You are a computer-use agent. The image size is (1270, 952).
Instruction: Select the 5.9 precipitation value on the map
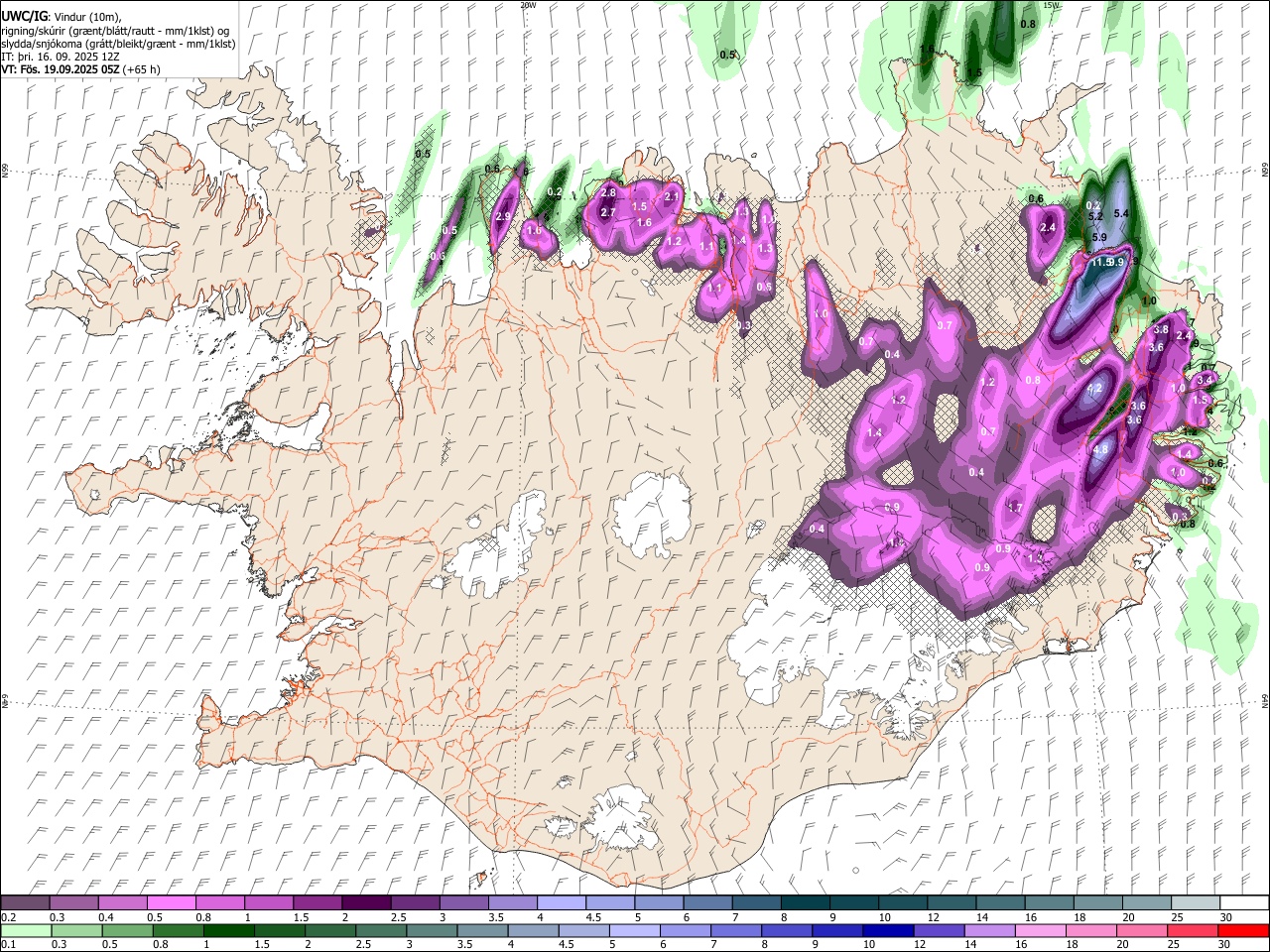click(x=1099, y=238)
